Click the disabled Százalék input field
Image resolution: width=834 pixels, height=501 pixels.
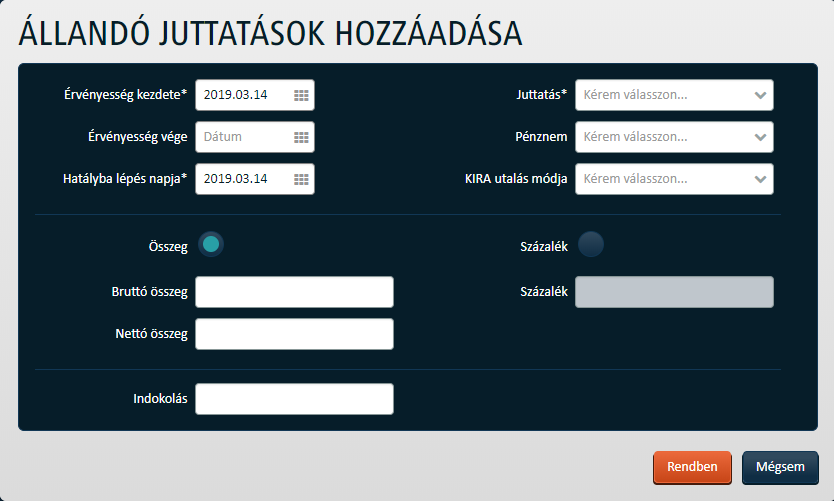coord(674,292)
